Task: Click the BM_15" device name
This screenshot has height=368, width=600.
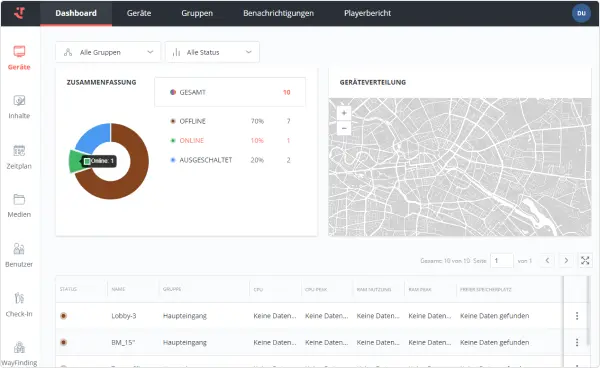Action: [x=123, y=342]
